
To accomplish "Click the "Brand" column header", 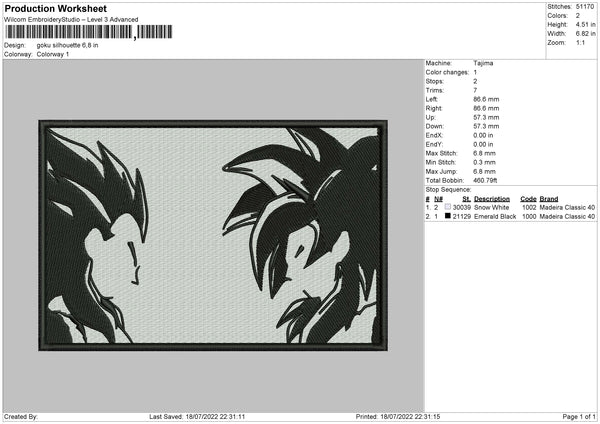I will pyautogui.click(x=549, y=199).
